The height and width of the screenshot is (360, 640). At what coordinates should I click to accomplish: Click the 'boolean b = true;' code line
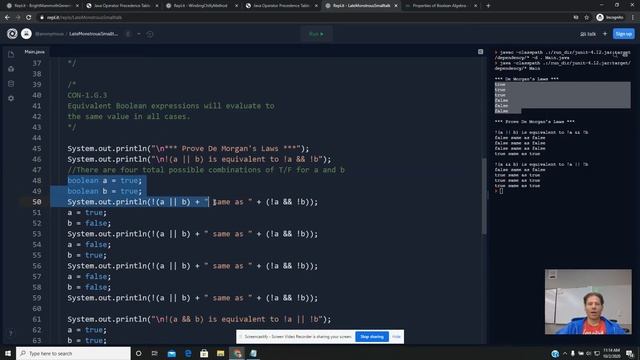tap(104, 191)
